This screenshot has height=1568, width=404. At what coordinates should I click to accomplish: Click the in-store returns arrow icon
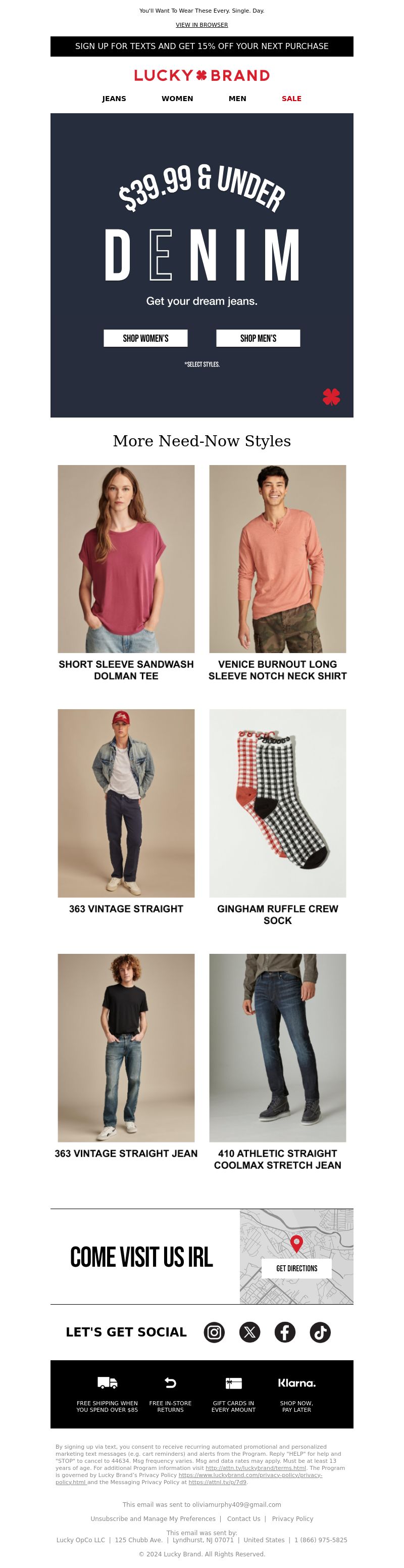(x=170, y=1383)
